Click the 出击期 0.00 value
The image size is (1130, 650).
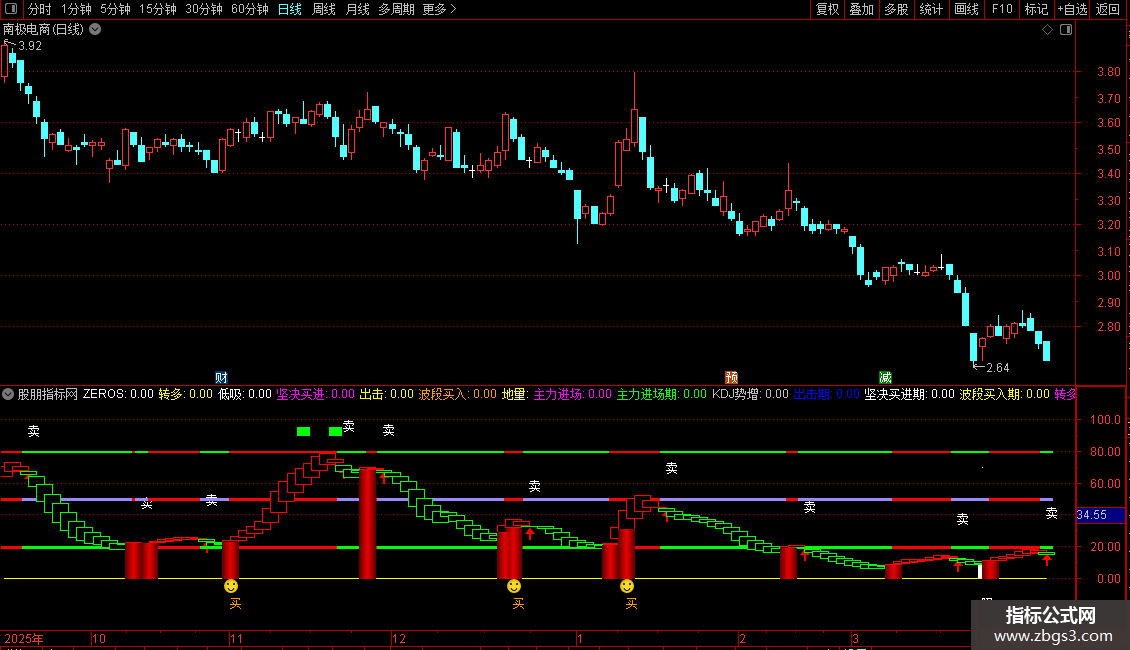coord(827,394)
